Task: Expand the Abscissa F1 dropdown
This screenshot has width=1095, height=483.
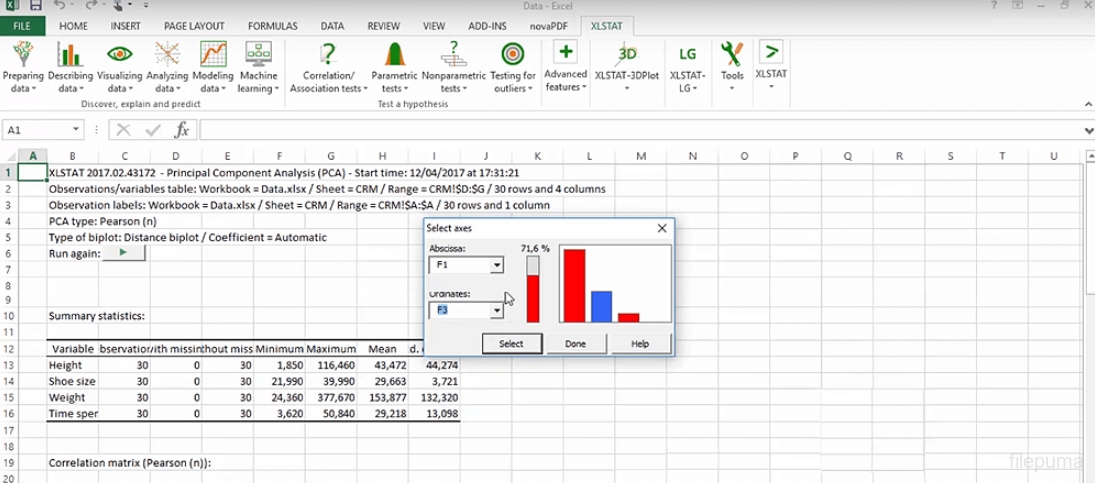Action: pyautogui.click(x=496, y=266)
